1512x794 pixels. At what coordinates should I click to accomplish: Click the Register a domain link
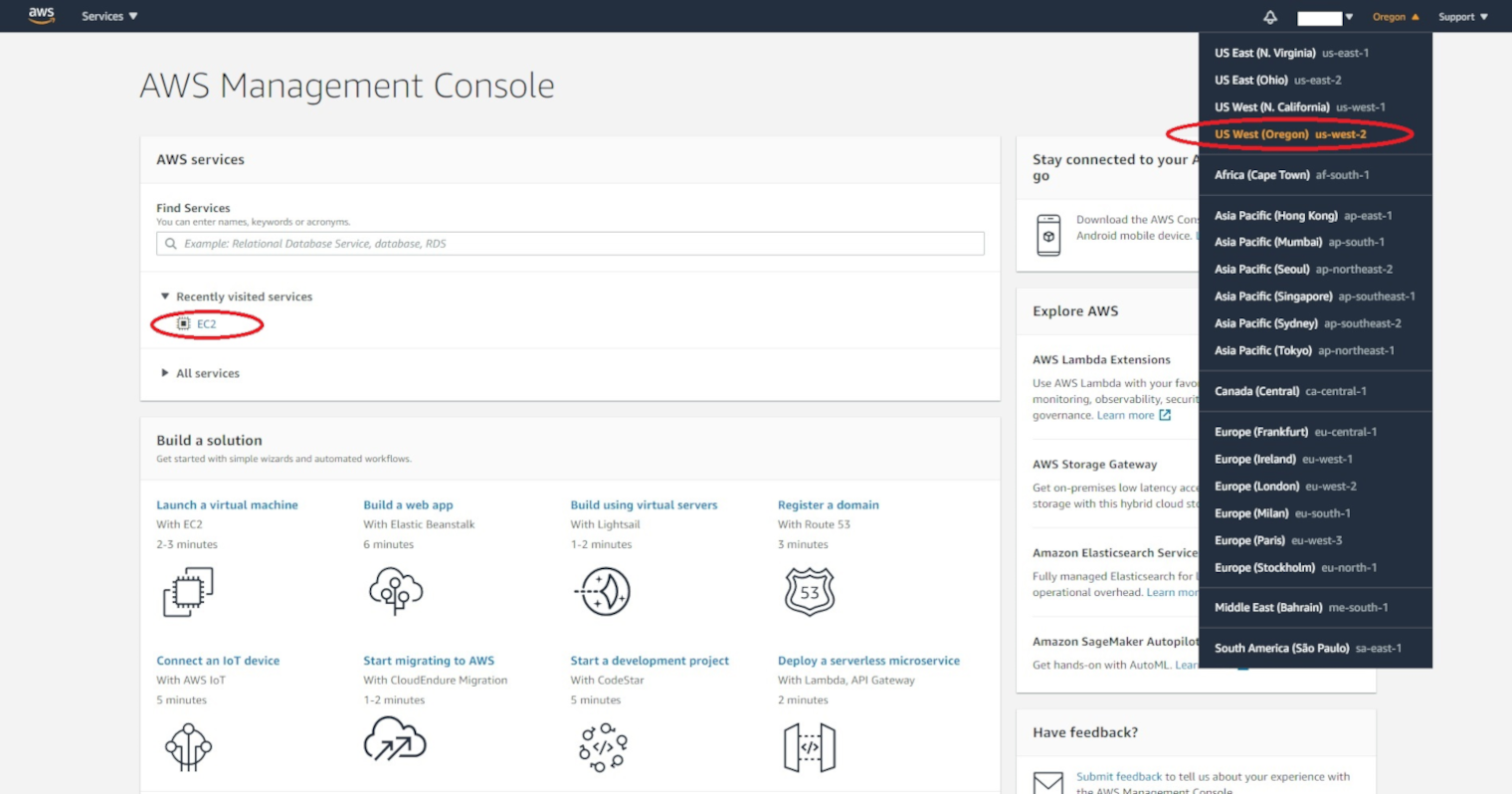click(x=828, y=504)
